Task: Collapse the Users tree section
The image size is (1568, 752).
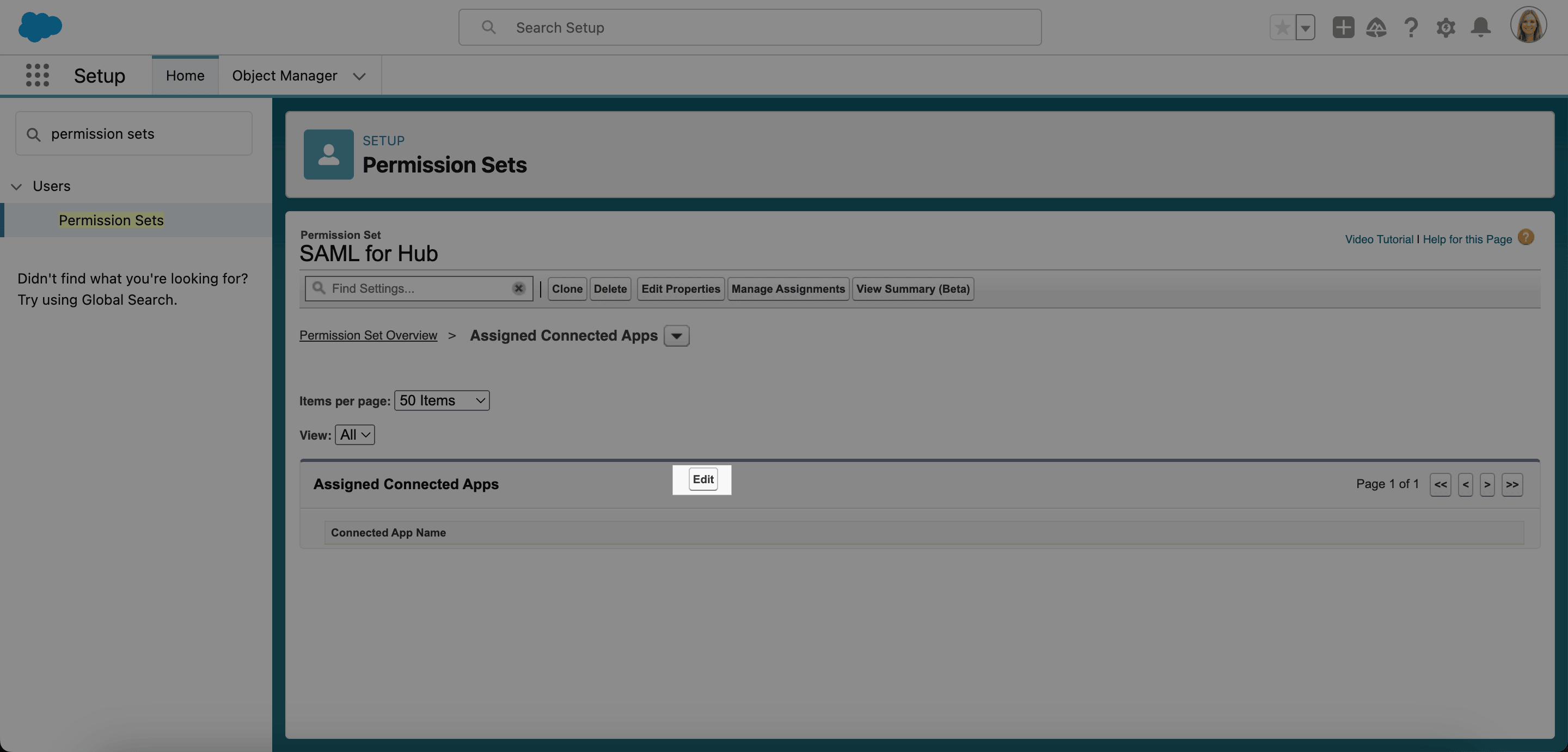Action: (x=16, y=186)
